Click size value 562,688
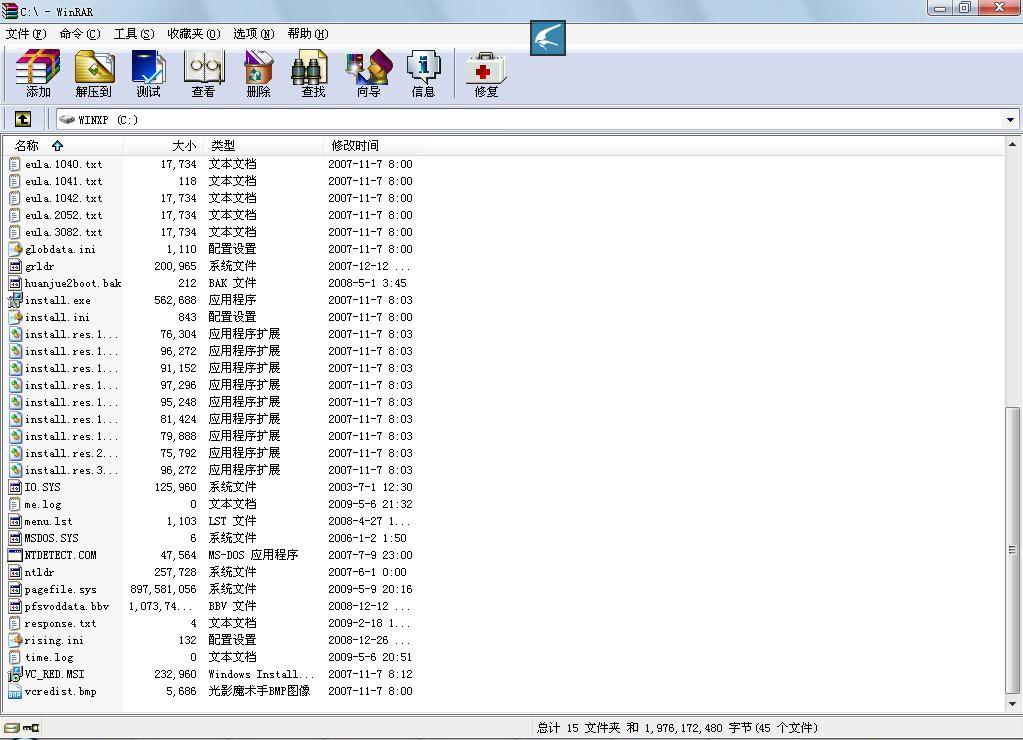Image resolution: width=1023 pixels, height=740 pixels. [175, 300]
